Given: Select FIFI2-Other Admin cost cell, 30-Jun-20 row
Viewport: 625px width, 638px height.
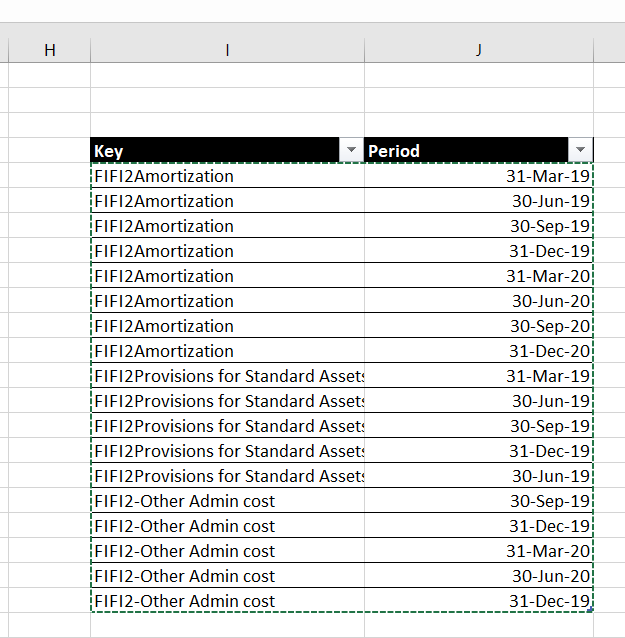Looking at the screenshot, I should pos(227,576).
